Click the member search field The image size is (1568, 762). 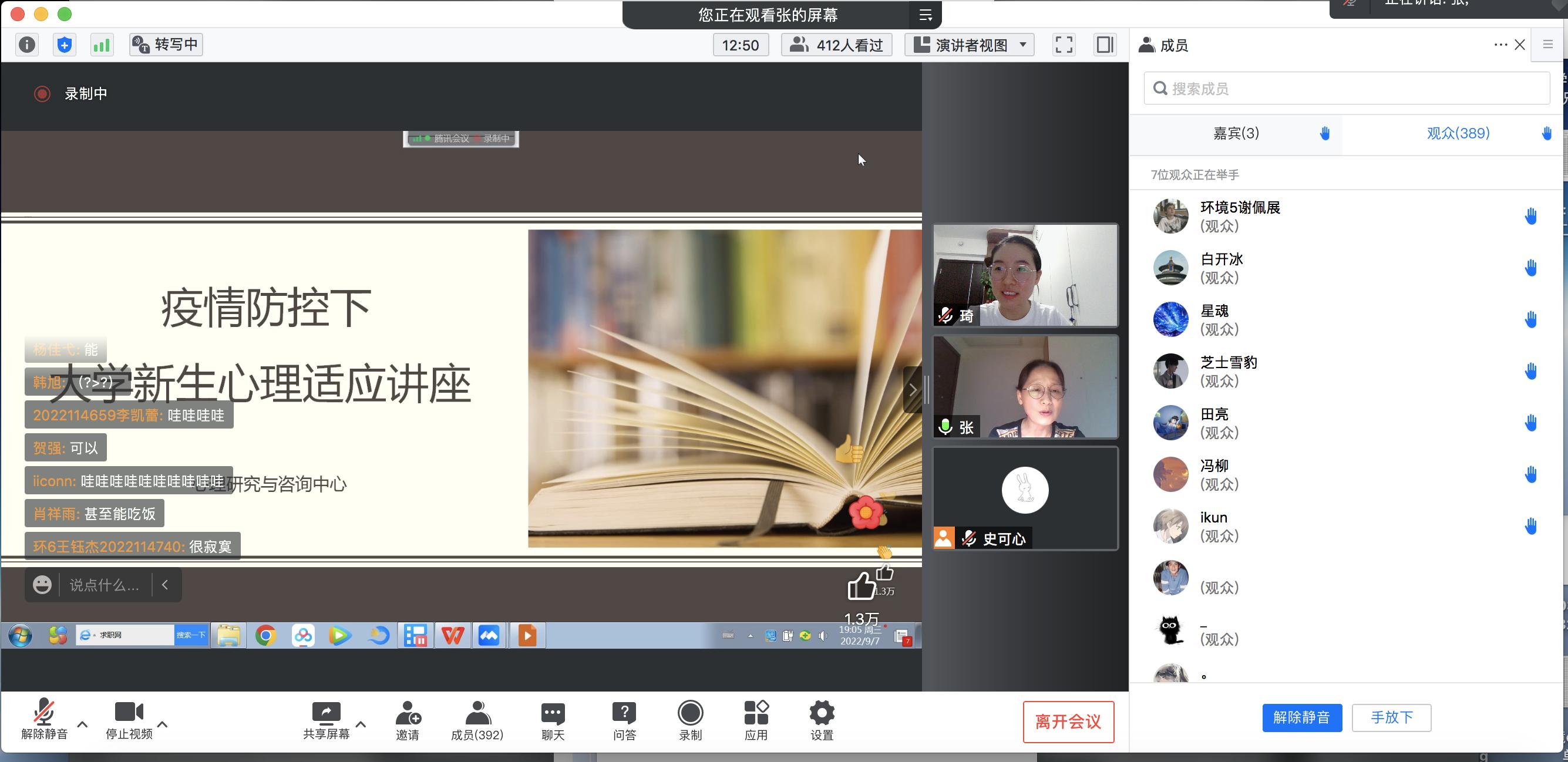[x=1347, y=89]
